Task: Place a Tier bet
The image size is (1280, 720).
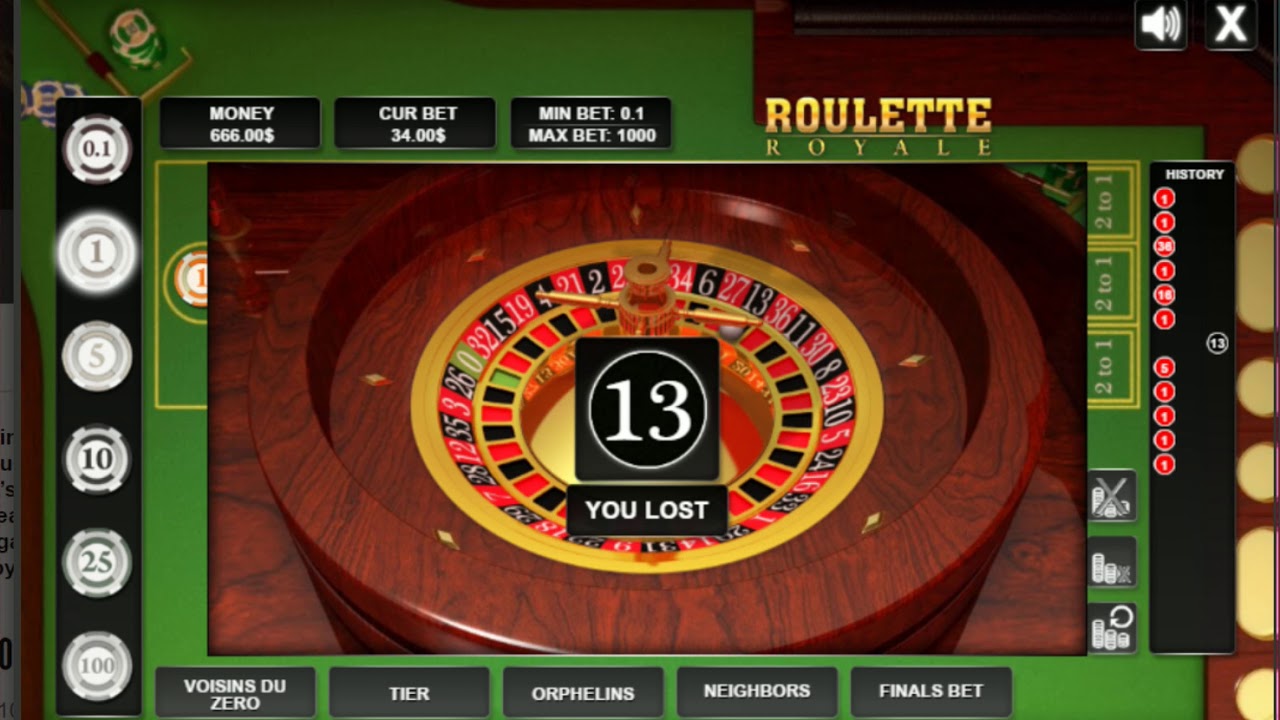Action: 409,693
